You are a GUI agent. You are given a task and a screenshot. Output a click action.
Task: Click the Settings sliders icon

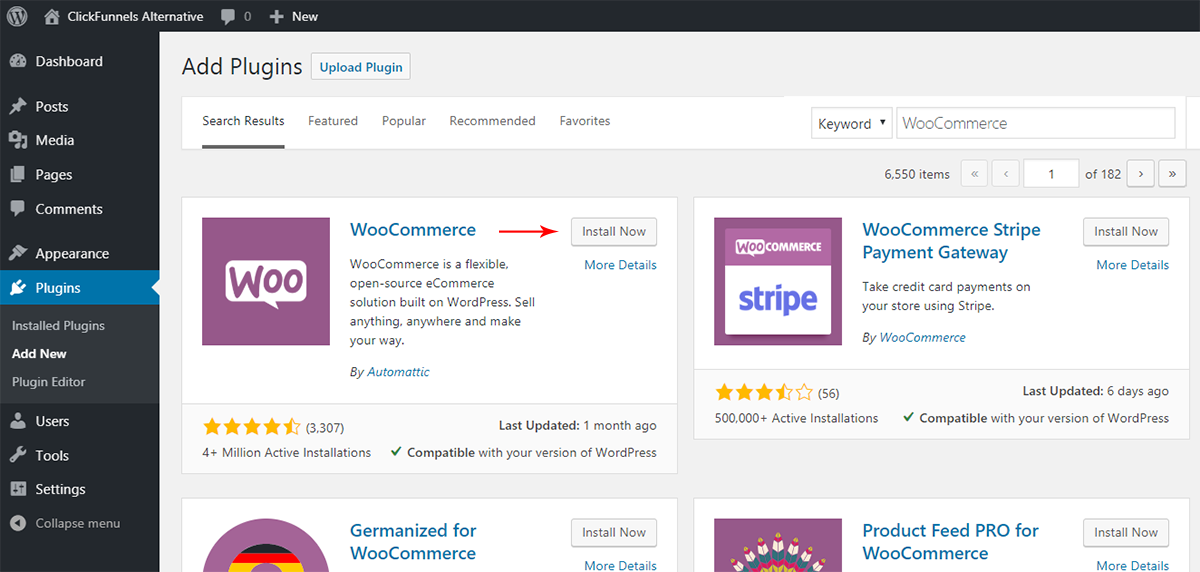tap(18, 489)
